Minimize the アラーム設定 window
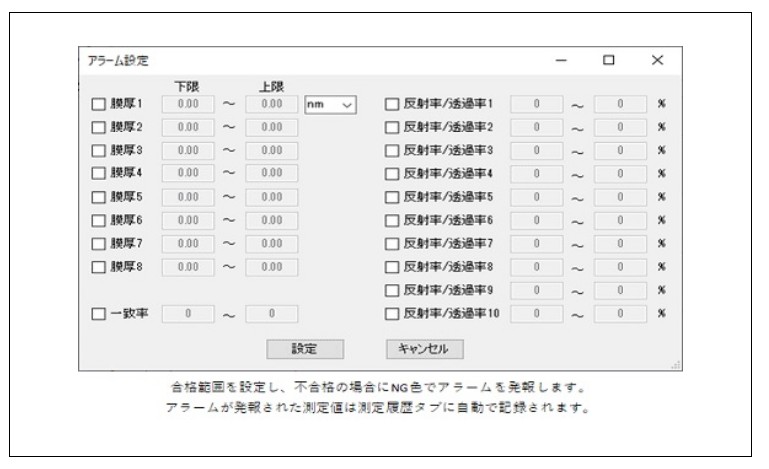This screenshot has height=469, width=769. (x=561, y=61)
